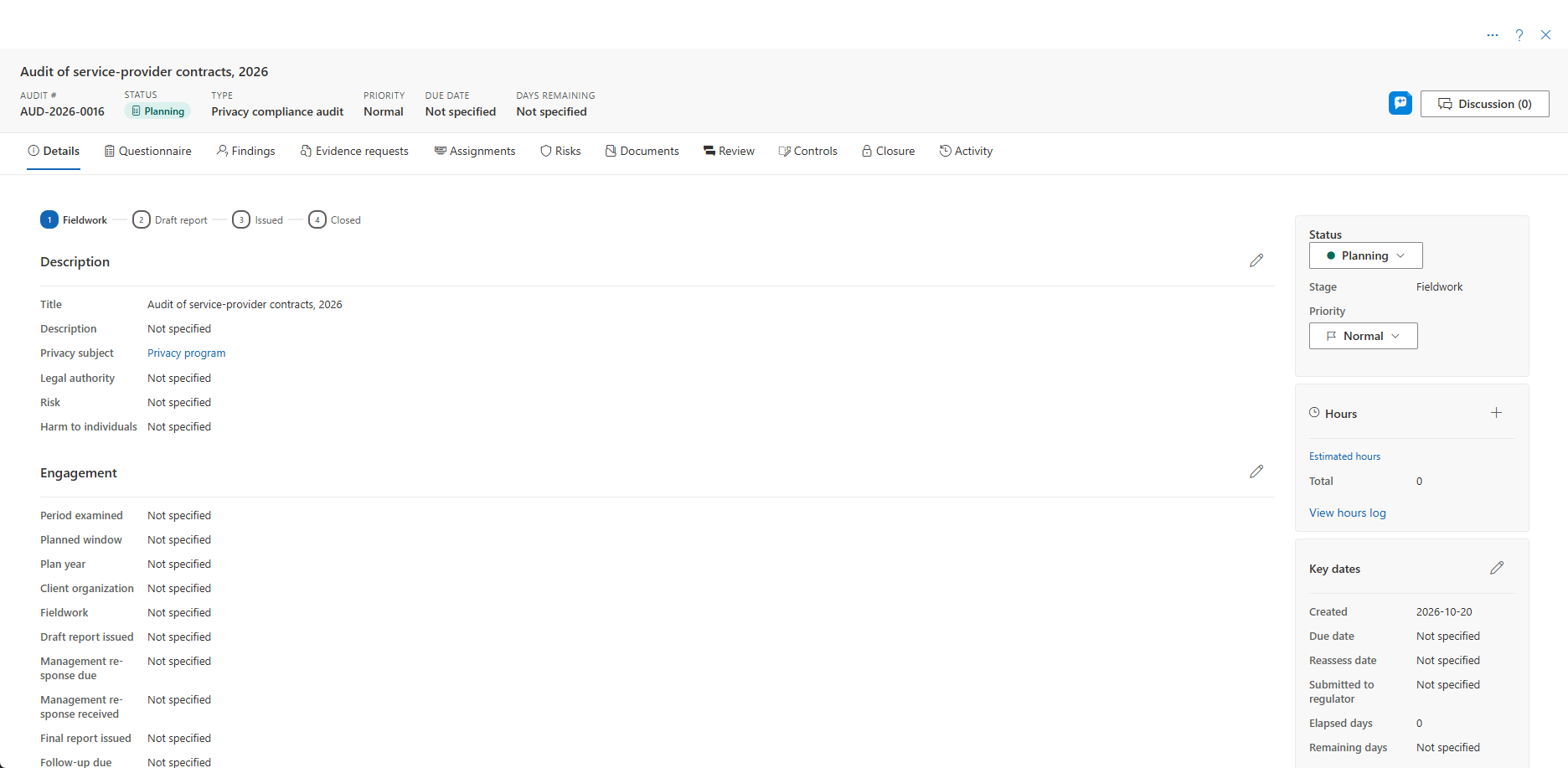Click the blue chat bubble icon
The height and width of the screenshot is (768, 1568).
(1400, 103)
